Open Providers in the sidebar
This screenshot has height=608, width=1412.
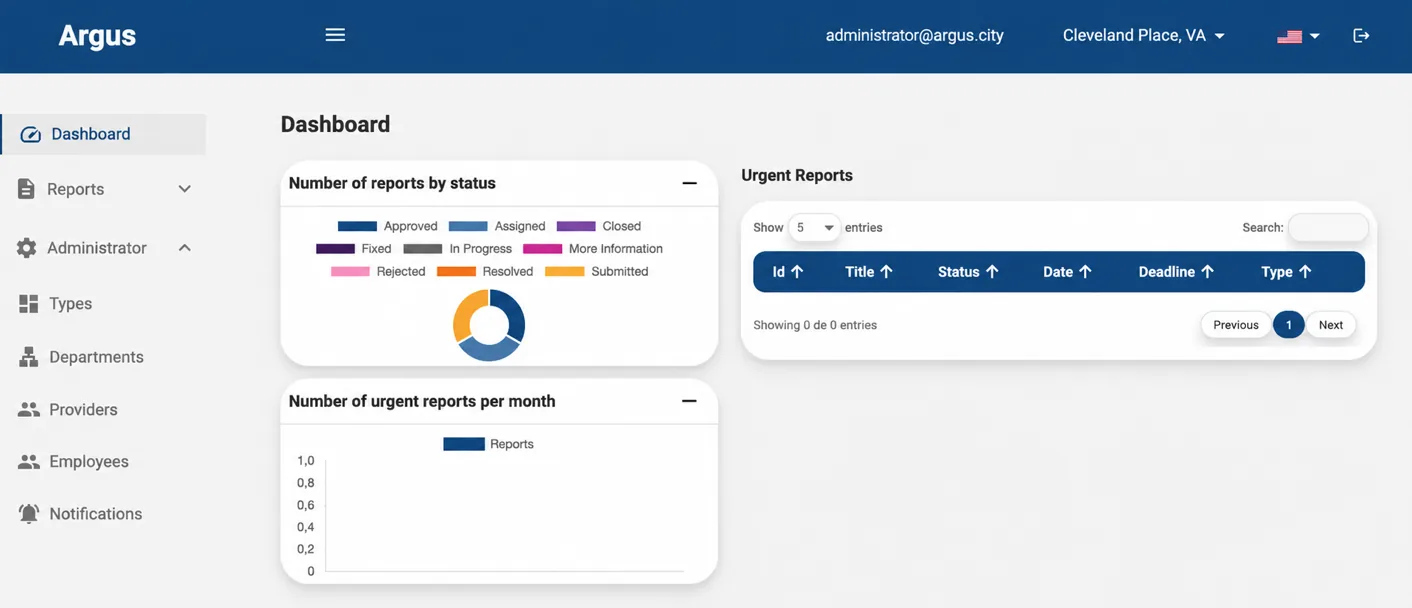(83, 410)
